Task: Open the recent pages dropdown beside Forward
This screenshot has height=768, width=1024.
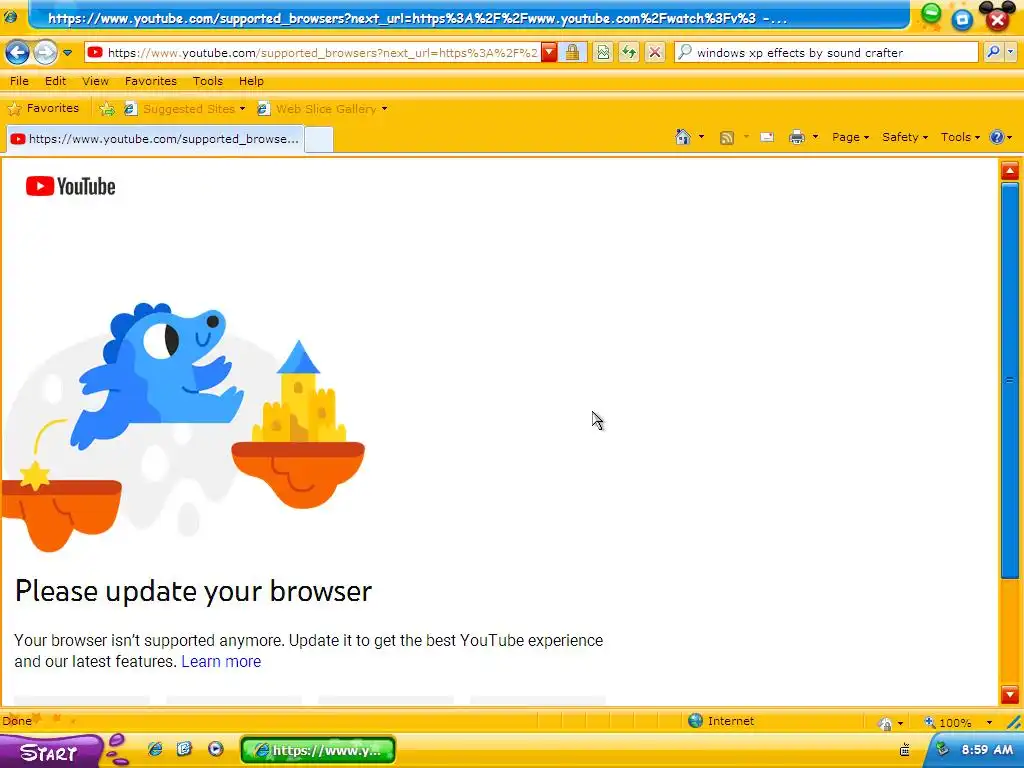Action: coord(67,53)
